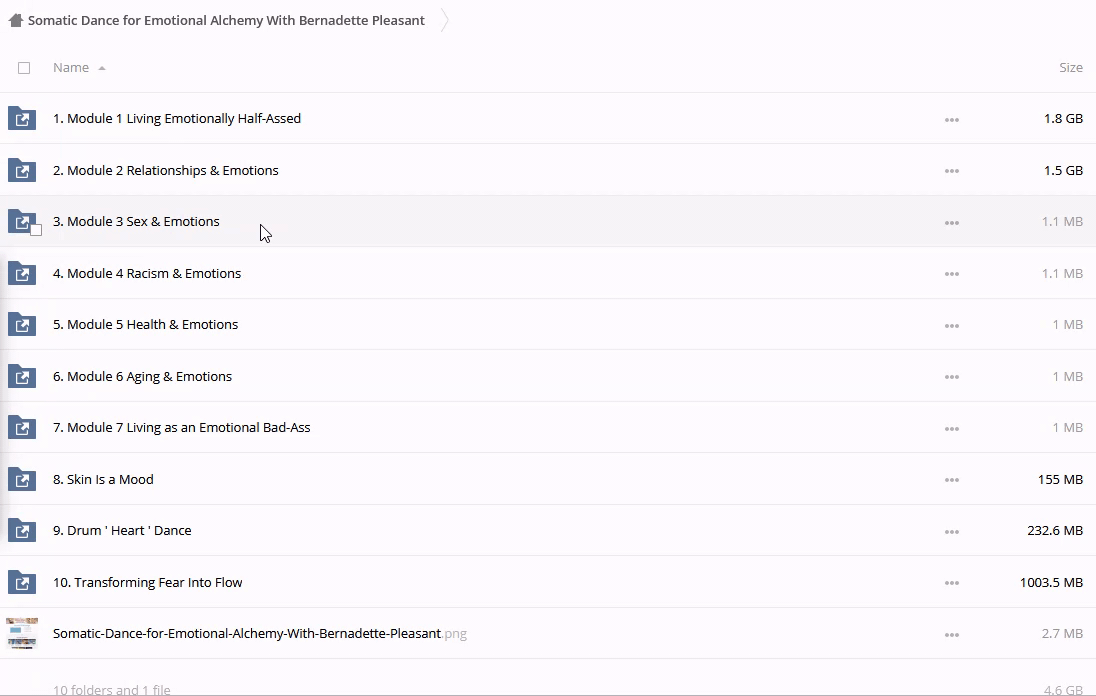The width and height of the screenshot is (1096, 696).
Task: Open the Drum ' Heart ' Dance folder
Action: (x=122, y=531)
